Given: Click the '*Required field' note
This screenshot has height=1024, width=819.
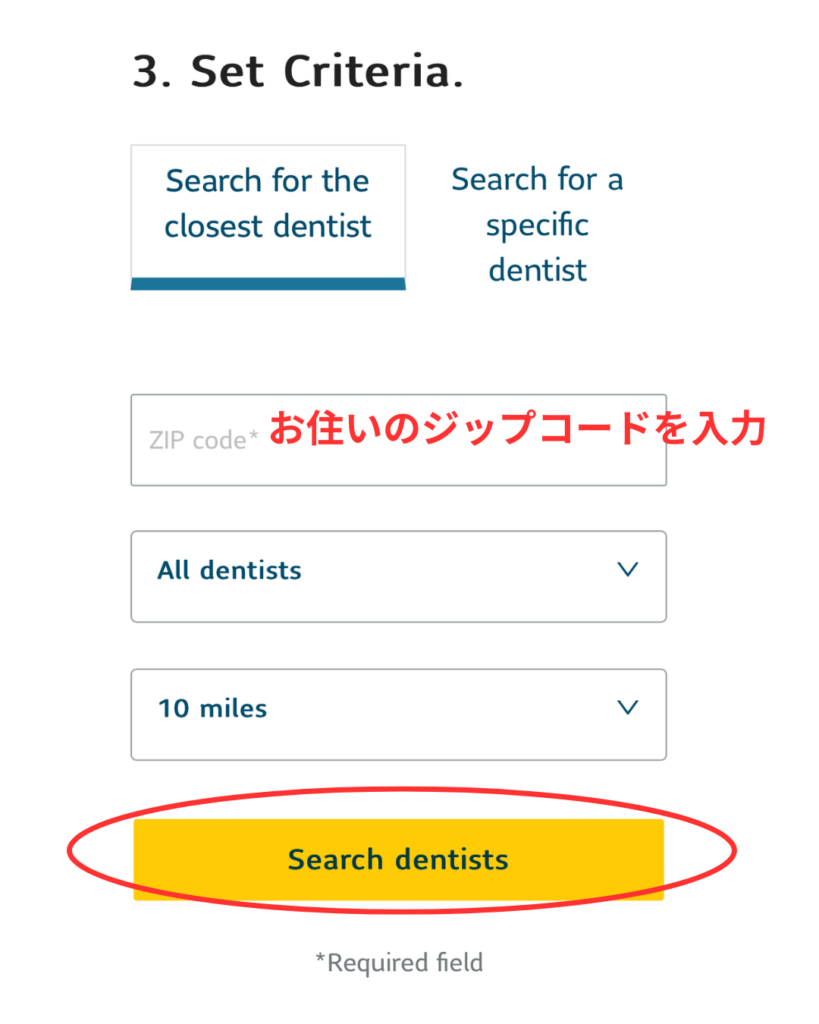Looking at the screenshot, I should click(399, 963).
